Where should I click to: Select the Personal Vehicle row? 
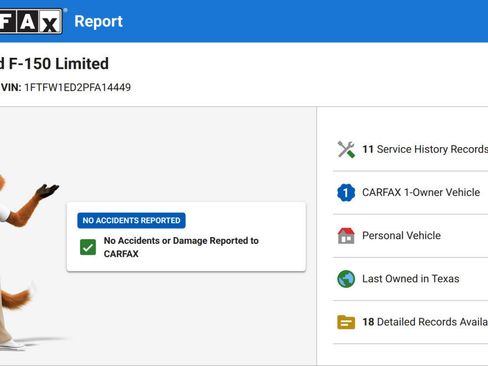pyautogui.click(x=411, y=236)
